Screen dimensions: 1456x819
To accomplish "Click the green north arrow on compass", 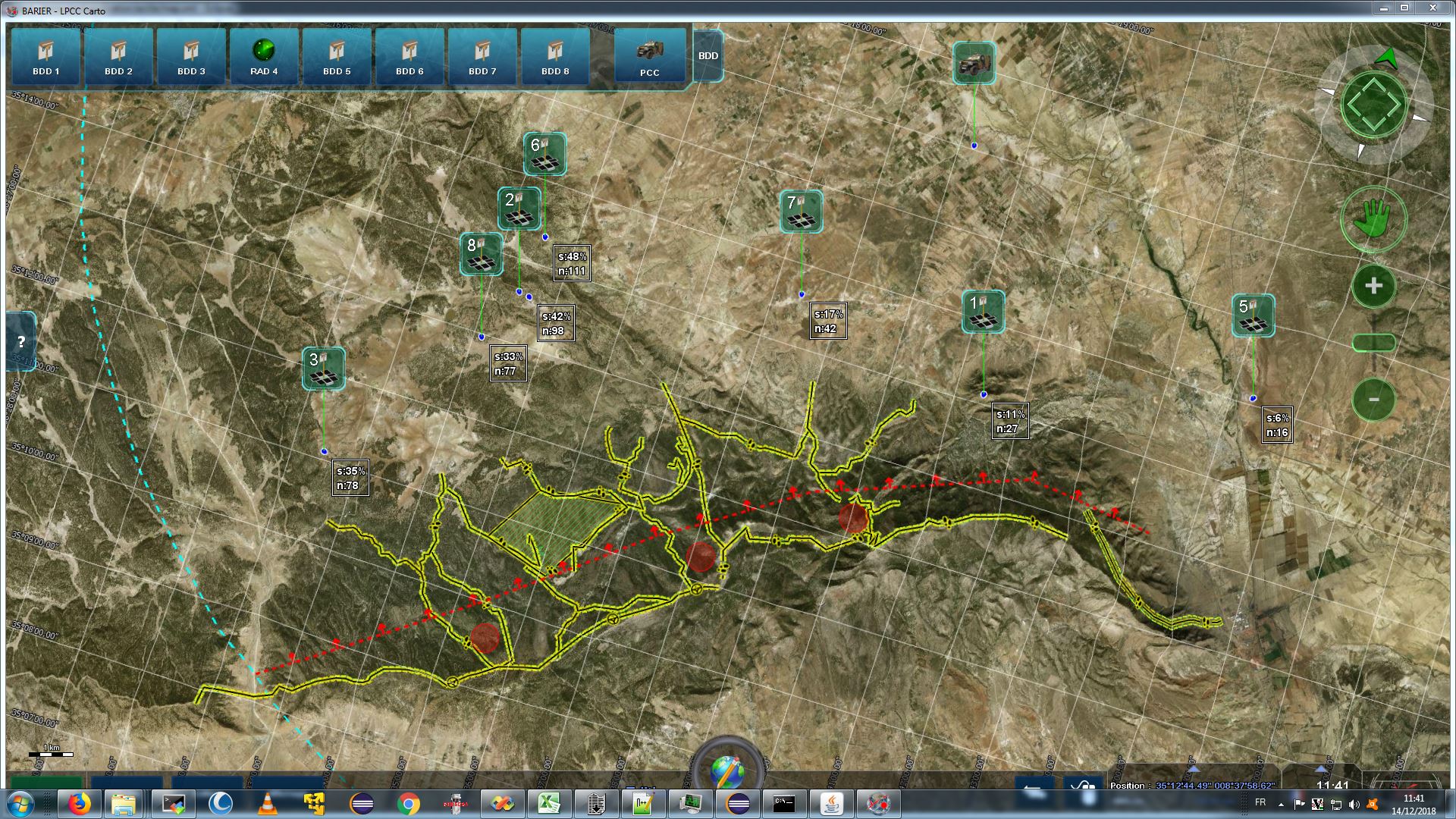I will 1387,57.
